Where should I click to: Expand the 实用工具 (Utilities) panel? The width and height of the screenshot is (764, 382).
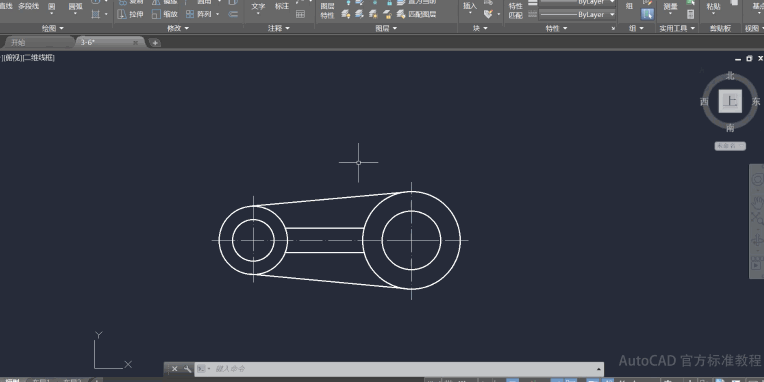click(677, 28)
